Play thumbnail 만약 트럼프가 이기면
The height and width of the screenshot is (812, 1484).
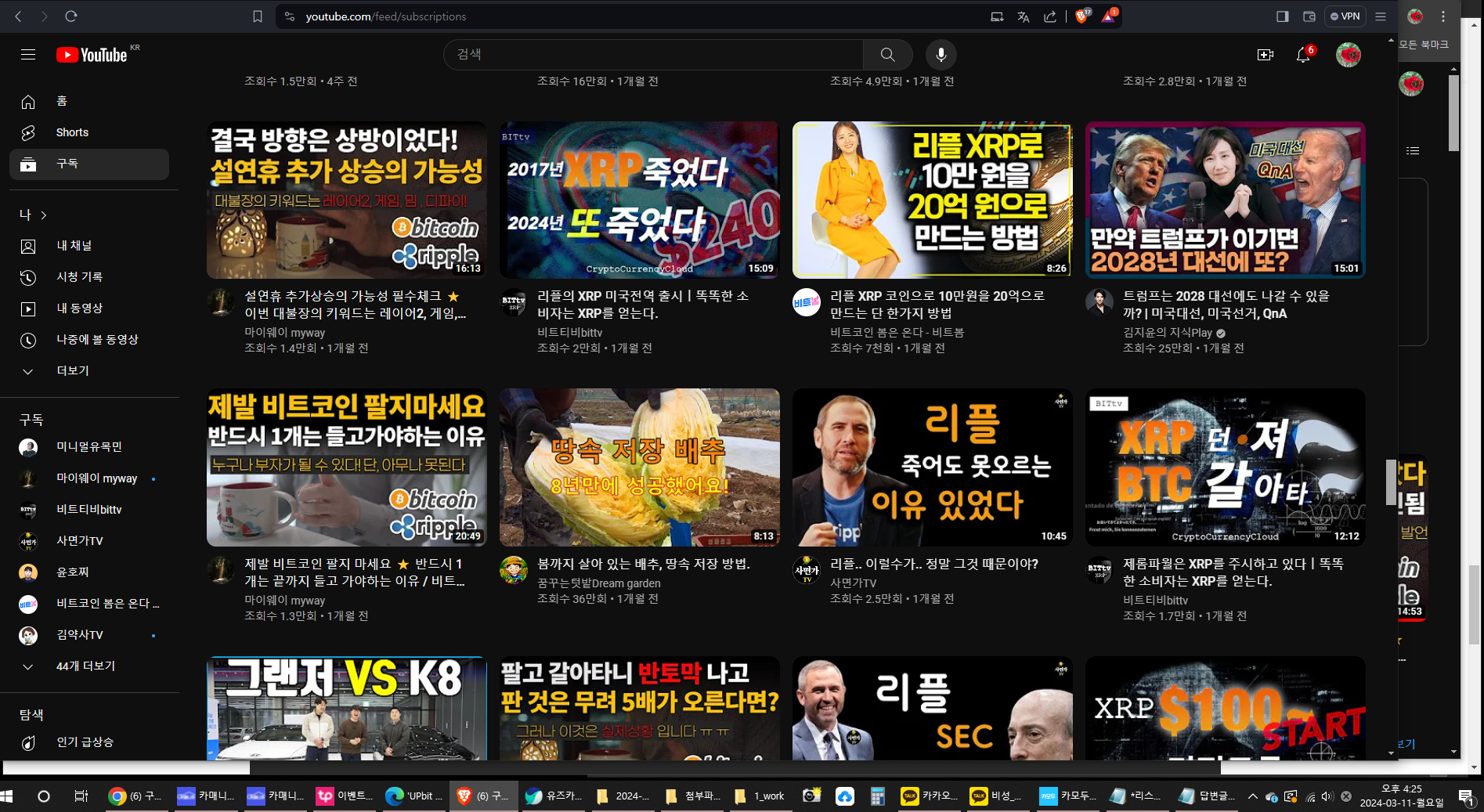point(1225,200)
